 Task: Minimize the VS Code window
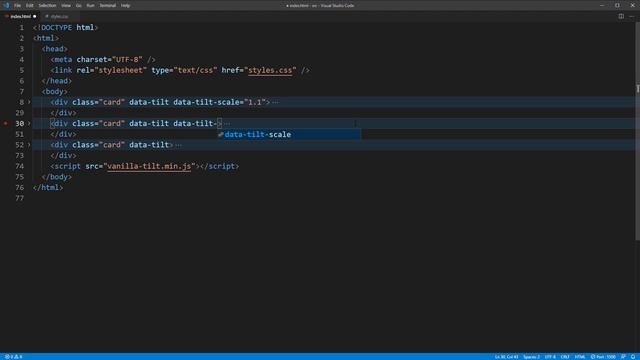tap(602, 6)
